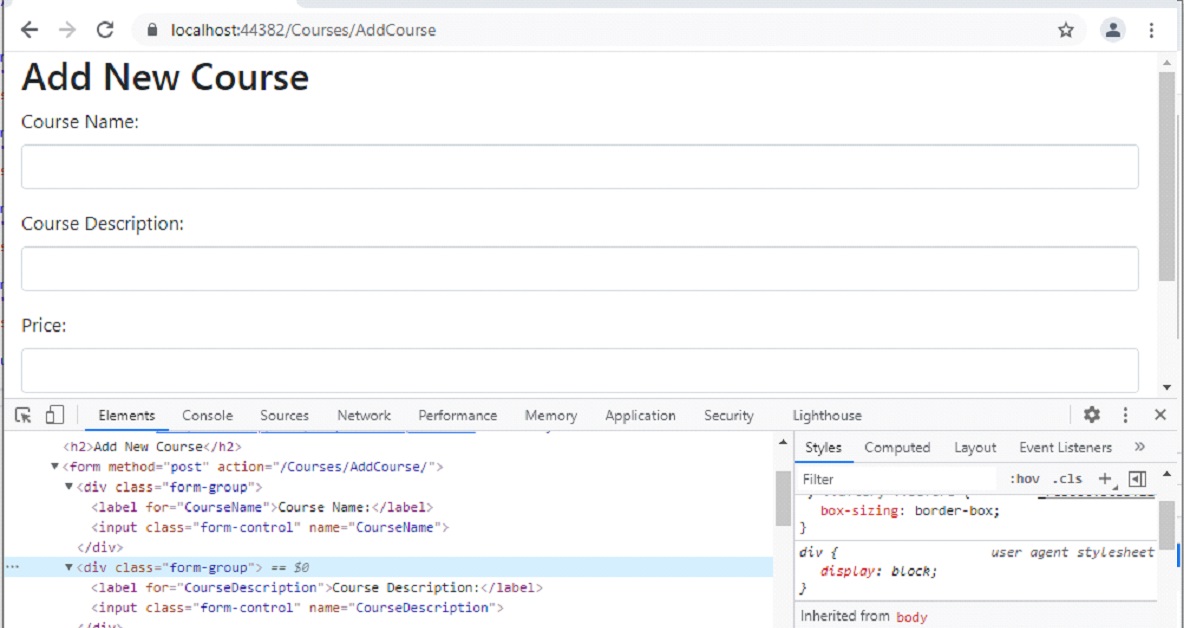
Task: Select the Styles sub-tab
Action: (823, 447)
